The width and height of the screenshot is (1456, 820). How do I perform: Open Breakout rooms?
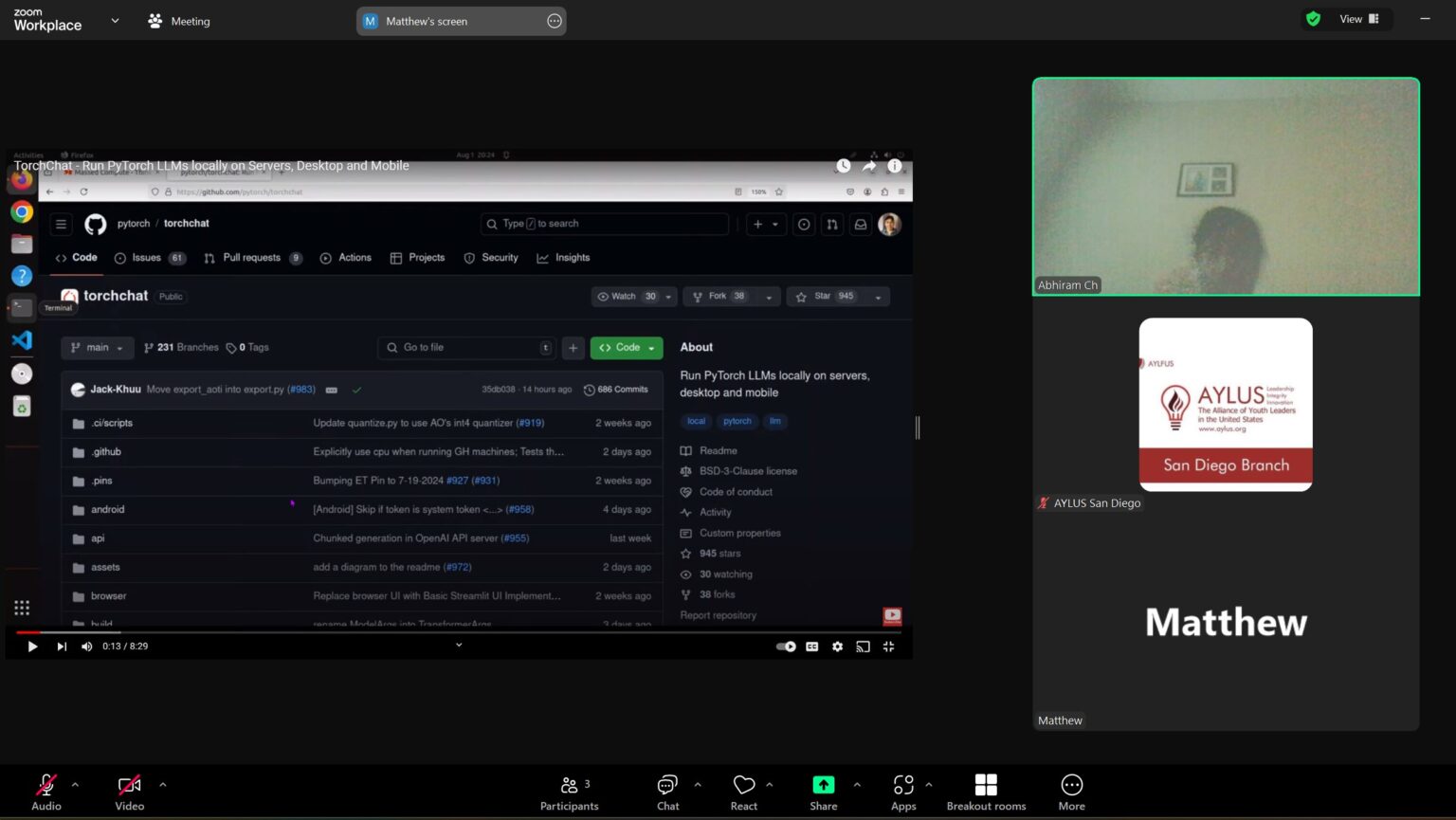tap(986, 792)
